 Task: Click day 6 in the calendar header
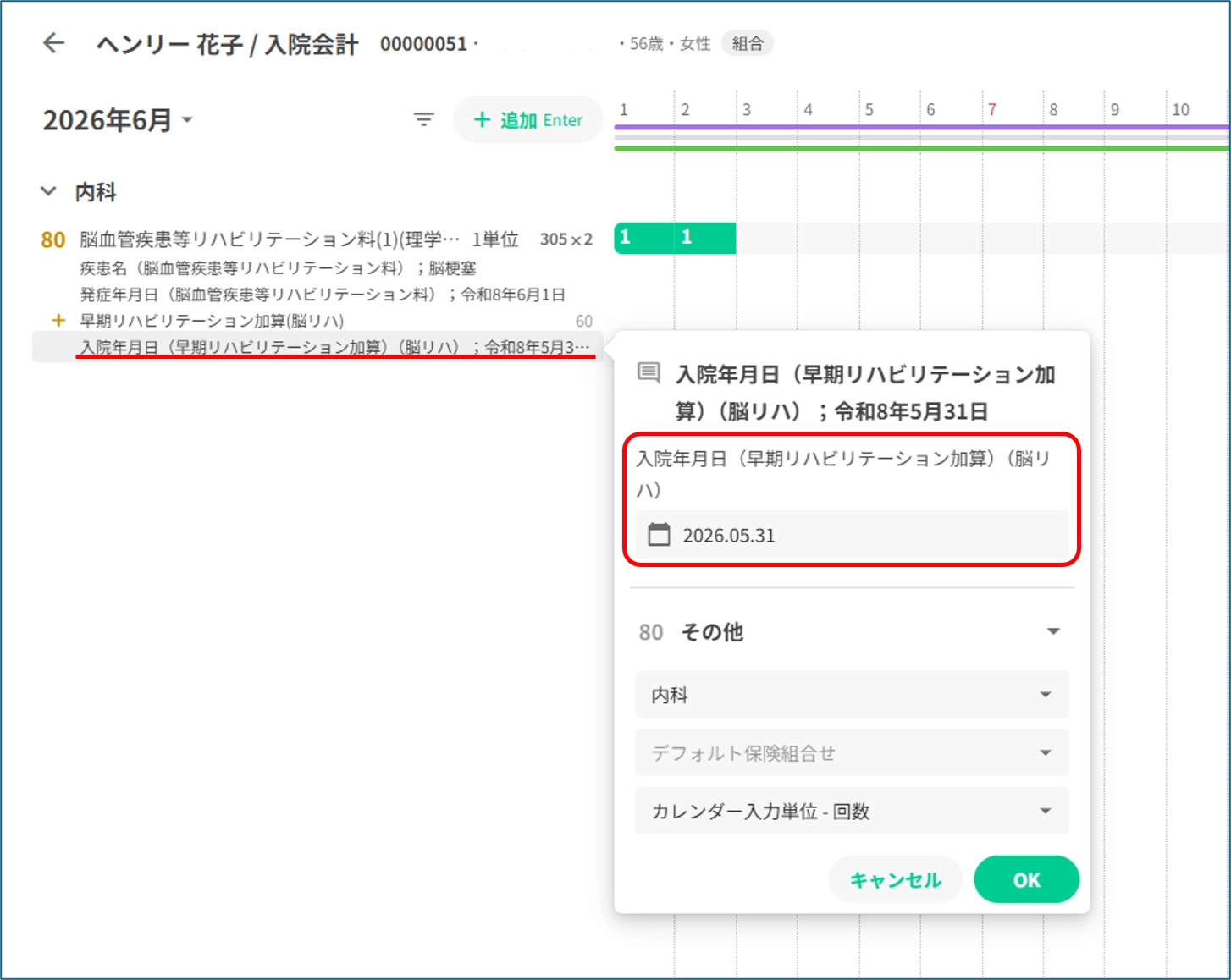930,110
